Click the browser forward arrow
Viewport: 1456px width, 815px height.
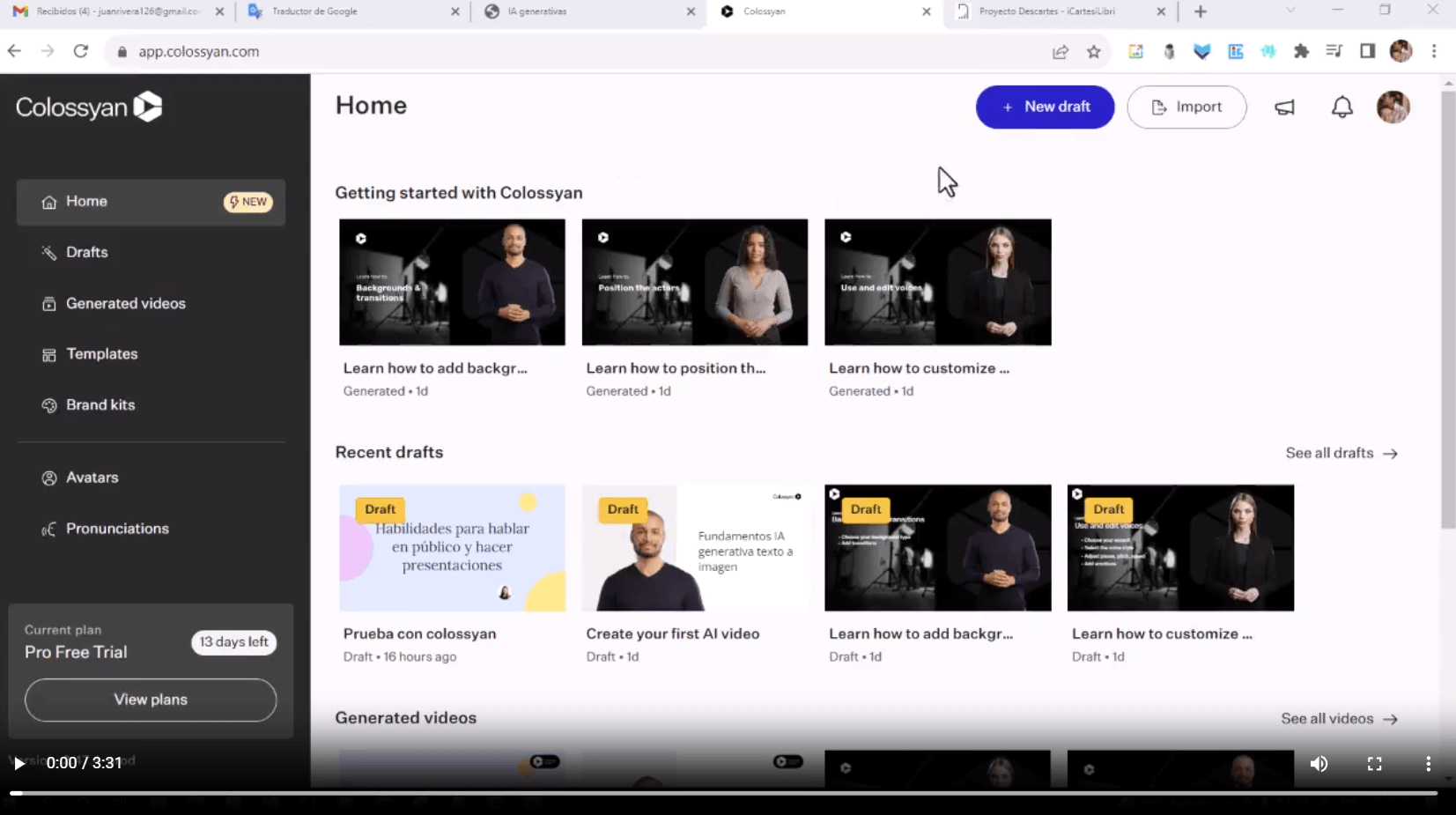[x=48, y=51]
